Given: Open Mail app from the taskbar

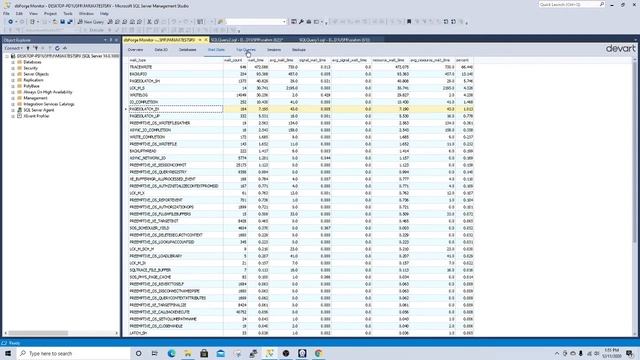Looking at the screenshot, I should point(221,353).
